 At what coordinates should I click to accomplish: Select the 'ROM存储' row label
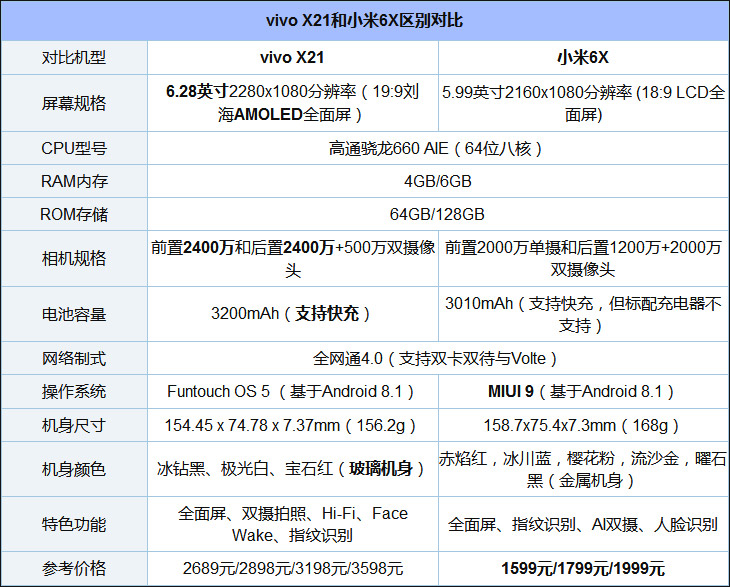(74, 214)
